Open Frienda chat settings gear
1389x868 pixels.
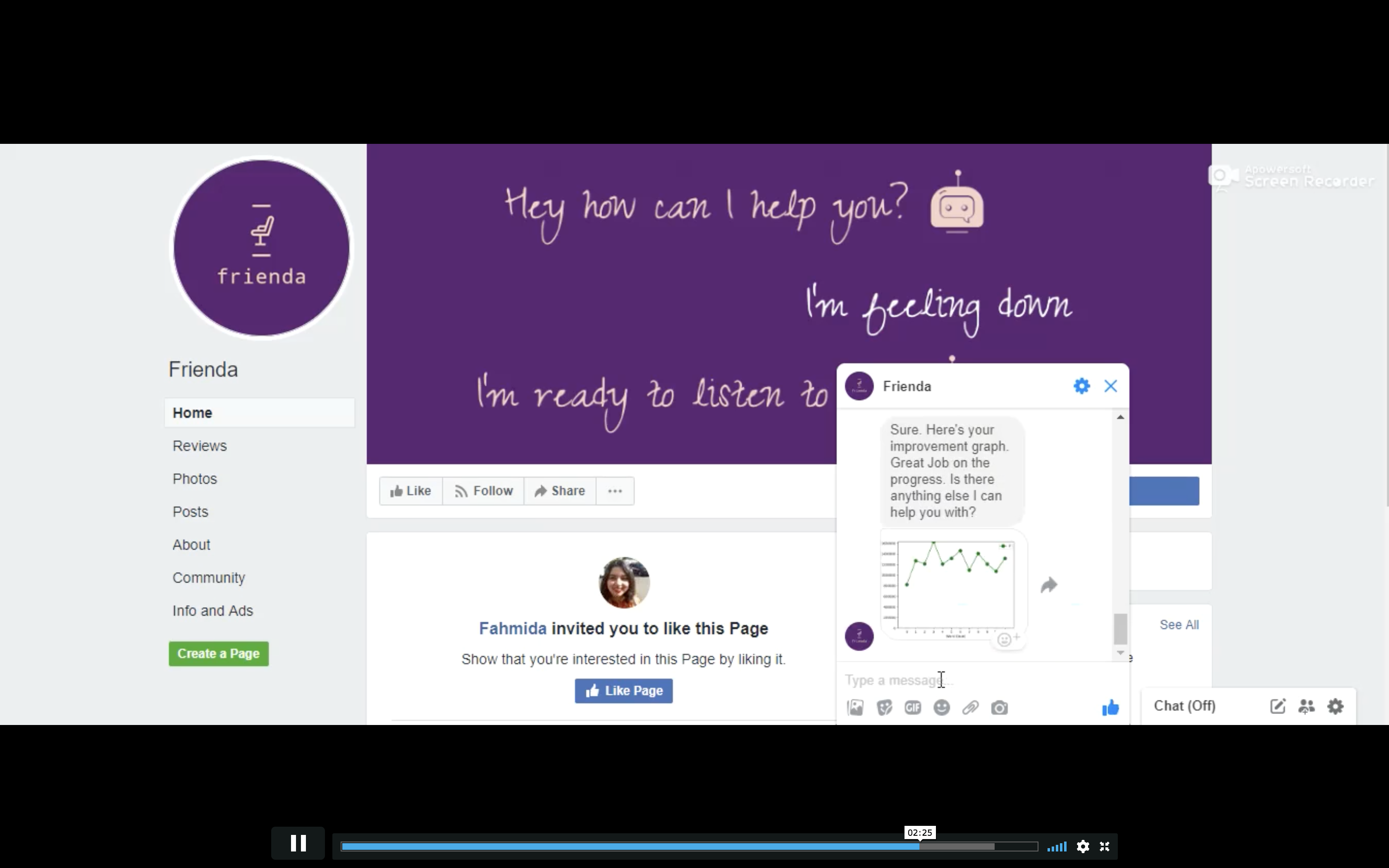[1081, 386]
